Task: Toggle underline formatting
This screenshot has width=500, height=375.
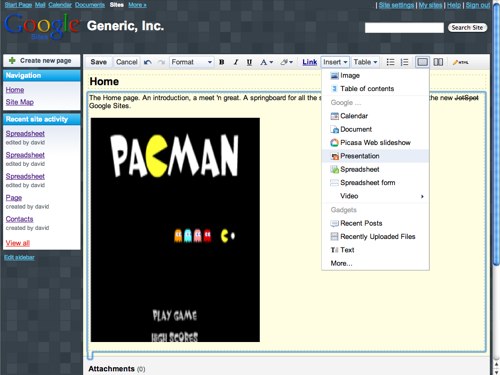Action: coord(249,62)
